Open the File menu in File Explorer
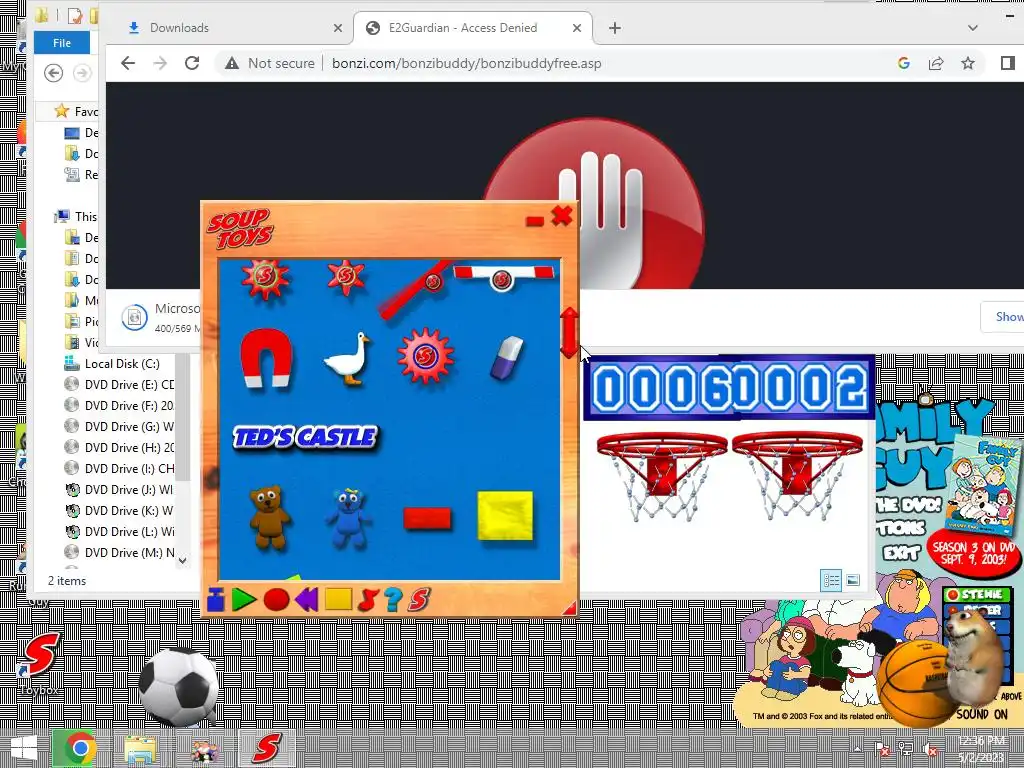 click(62, 43)
